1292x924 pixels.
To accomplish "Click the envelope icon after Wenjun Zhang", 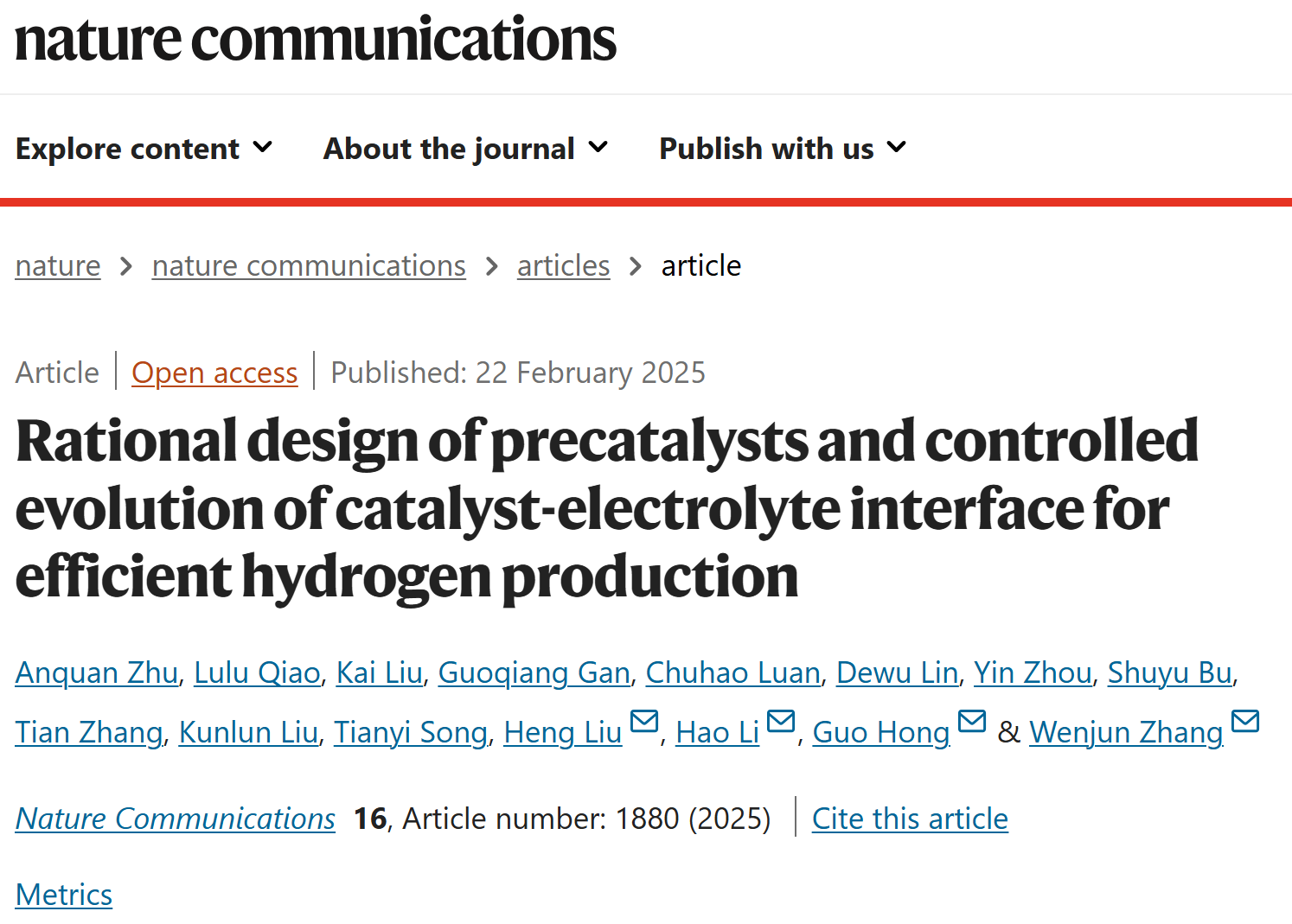I will coord(1245,721).
